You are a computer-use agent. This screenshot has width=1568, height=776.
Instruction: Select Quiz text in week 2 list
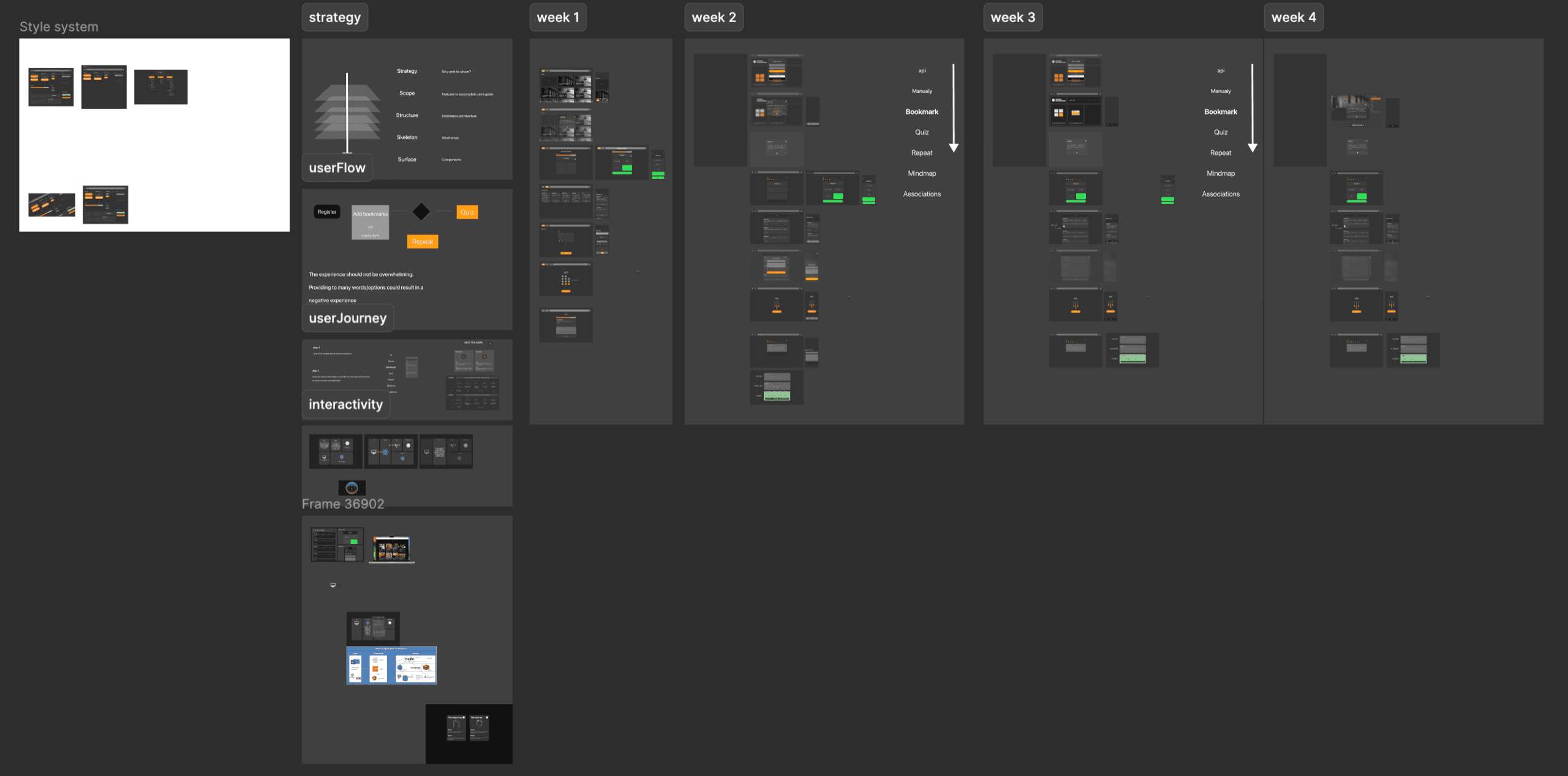pyautogui.click(x=922, y=132)
